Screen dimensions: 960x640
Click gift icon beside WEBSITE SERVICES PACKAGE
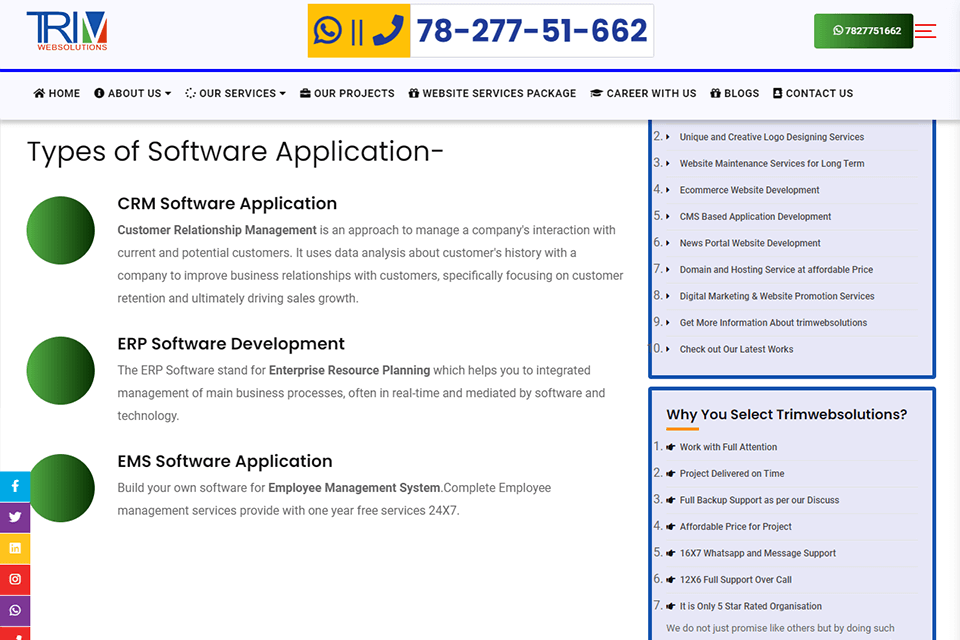pyautogui.click(x=414, y=93)
